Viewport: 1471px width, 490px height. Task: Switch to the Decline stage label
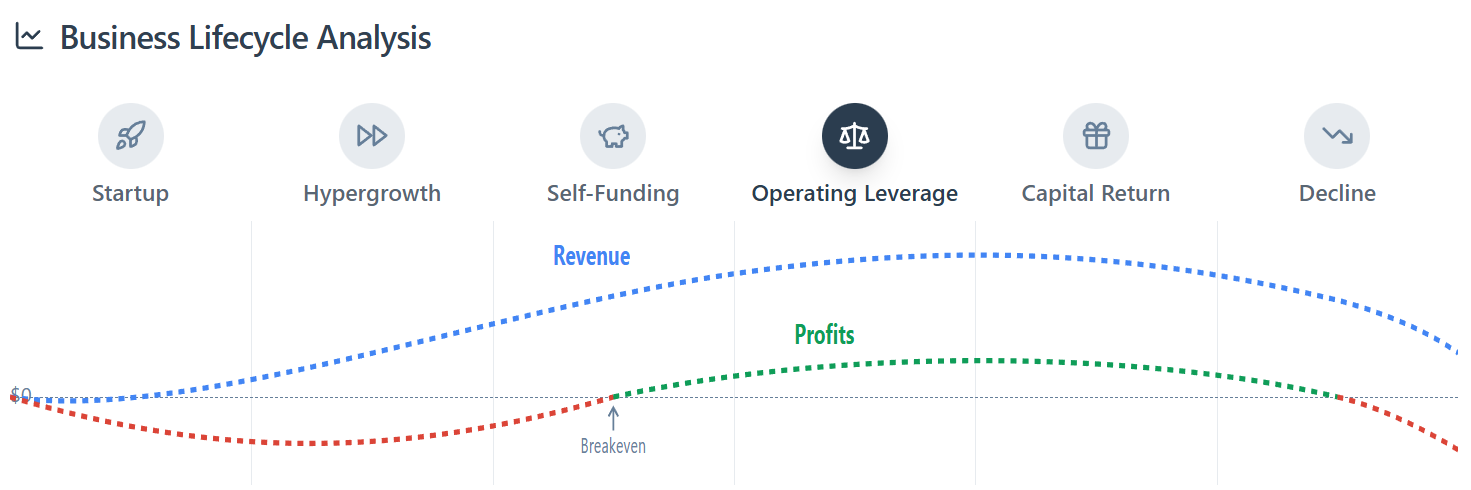pyautogui.click(x=1337, y=193)
